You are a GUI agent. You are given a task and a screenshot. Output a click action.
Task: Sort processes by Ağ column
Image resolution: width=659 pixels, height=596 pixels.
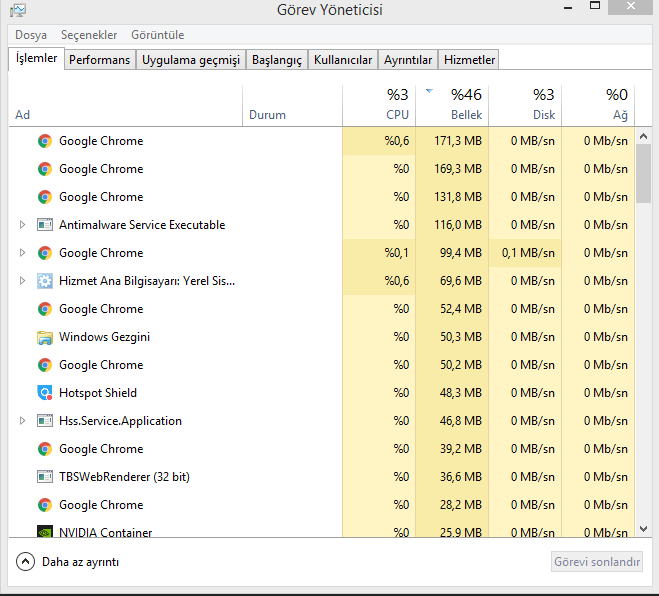598,106
